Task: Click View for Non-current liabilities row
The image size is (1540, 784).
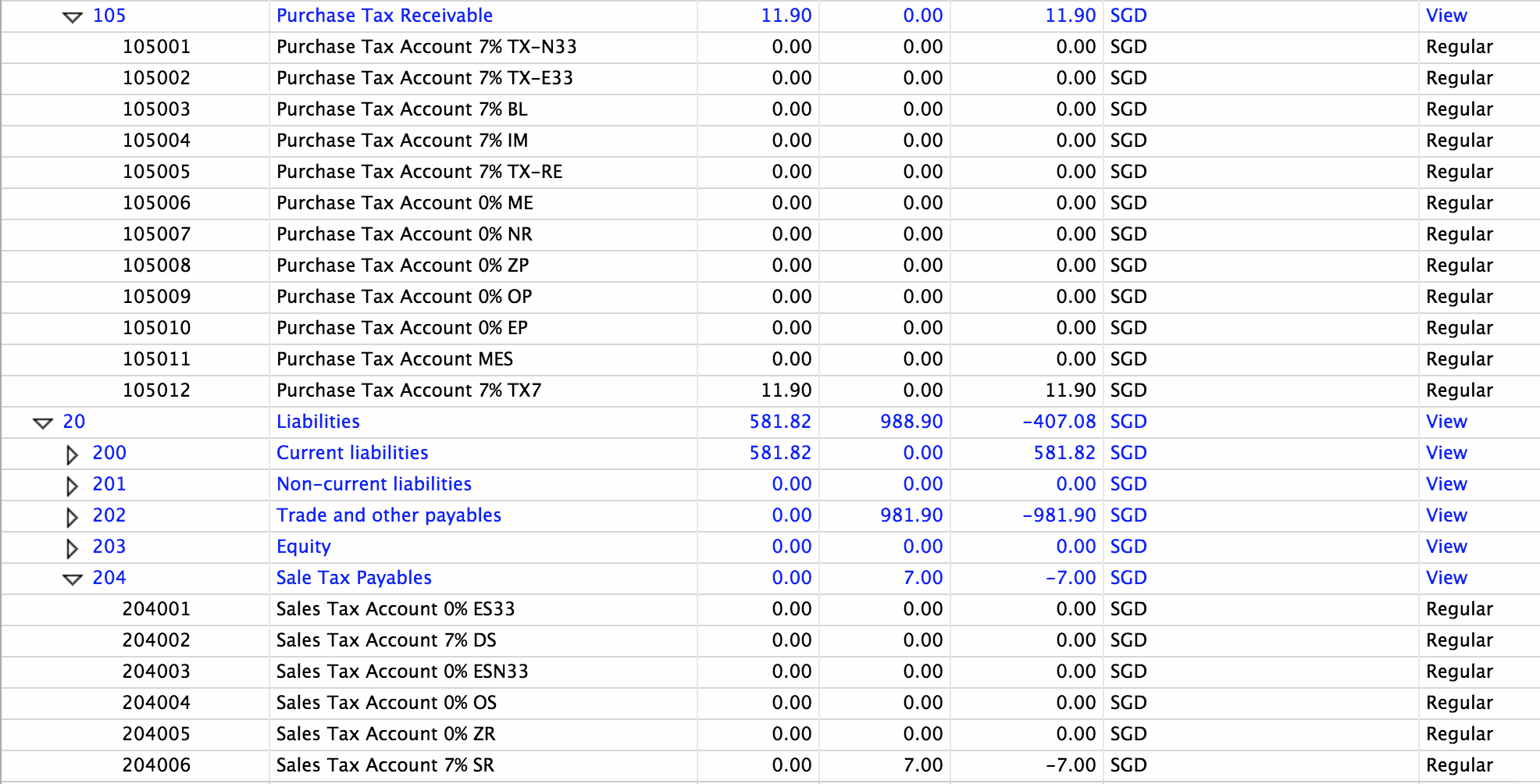Action: pos(1446,484)
